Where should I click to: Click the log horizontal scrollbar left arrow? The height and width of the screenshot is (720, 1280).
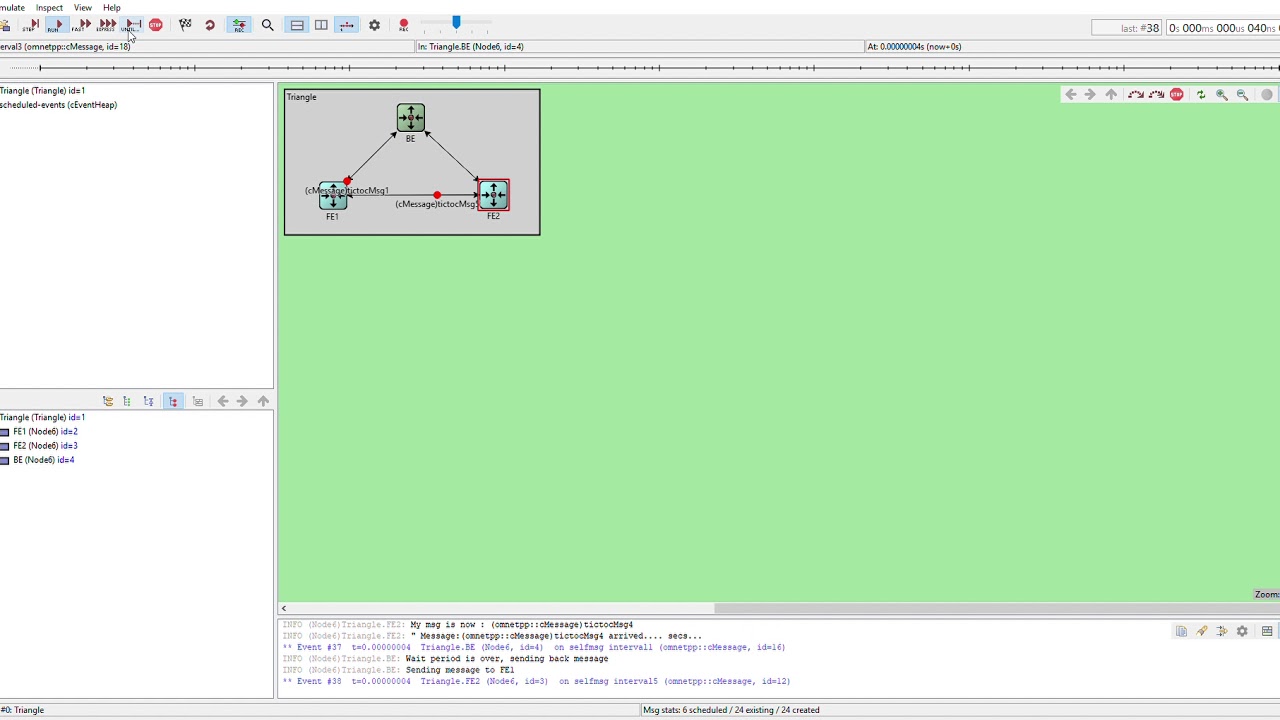click(x=284, y=608)
